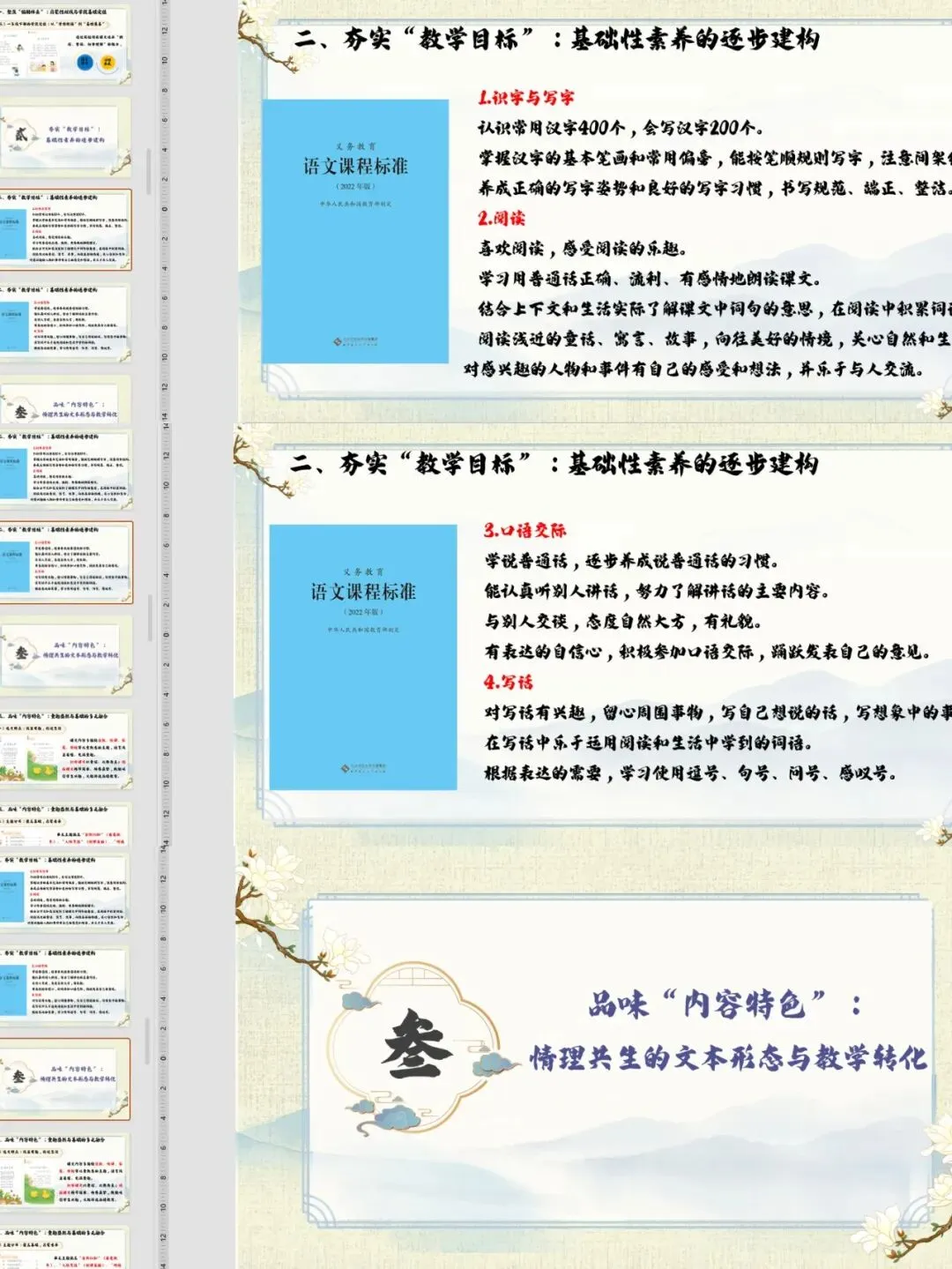Select the line starting 学说普通话

pyautogui.click(x=632, y=561)
